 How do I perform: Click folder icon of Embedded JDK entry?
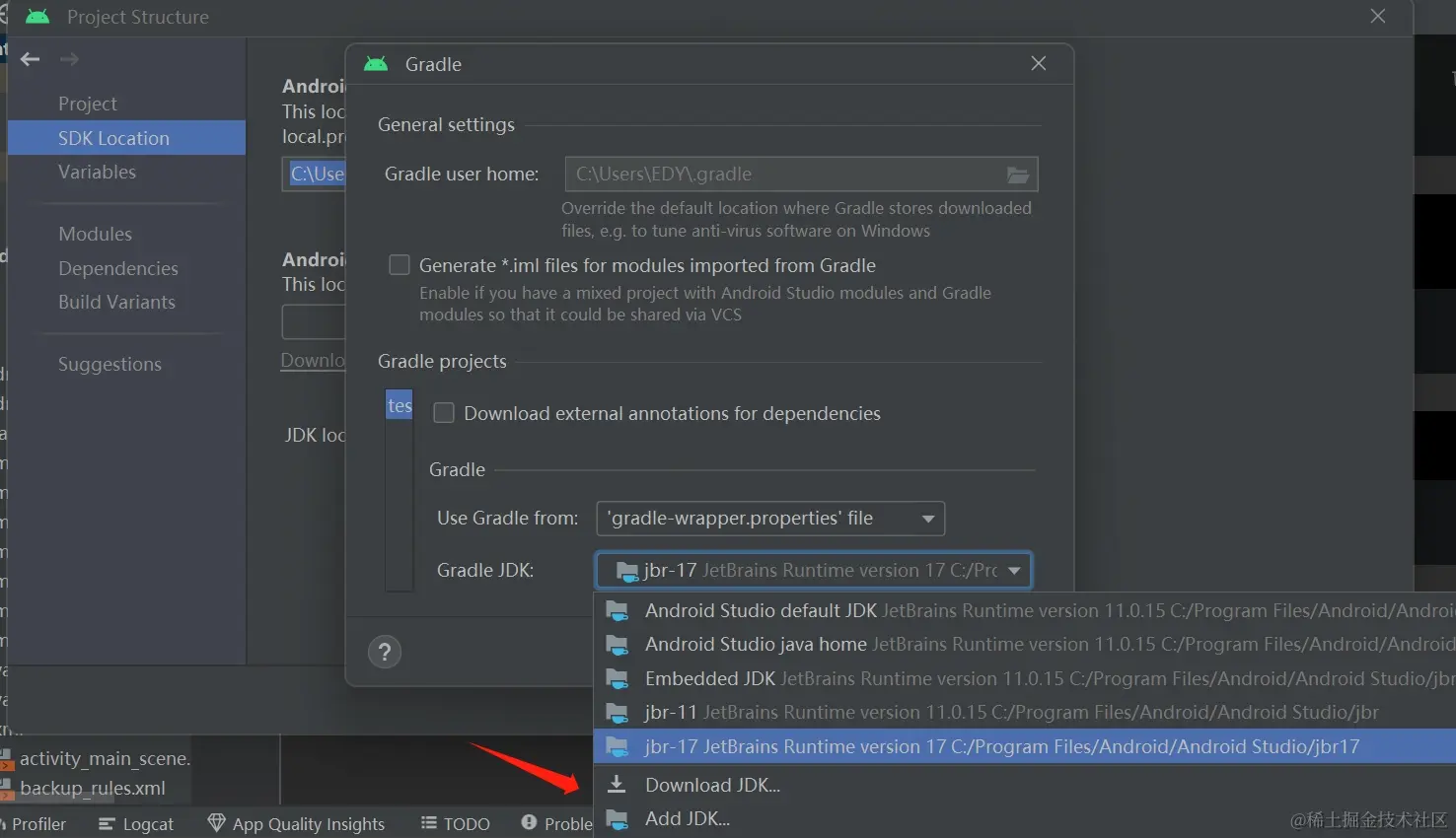coord(618,679)
